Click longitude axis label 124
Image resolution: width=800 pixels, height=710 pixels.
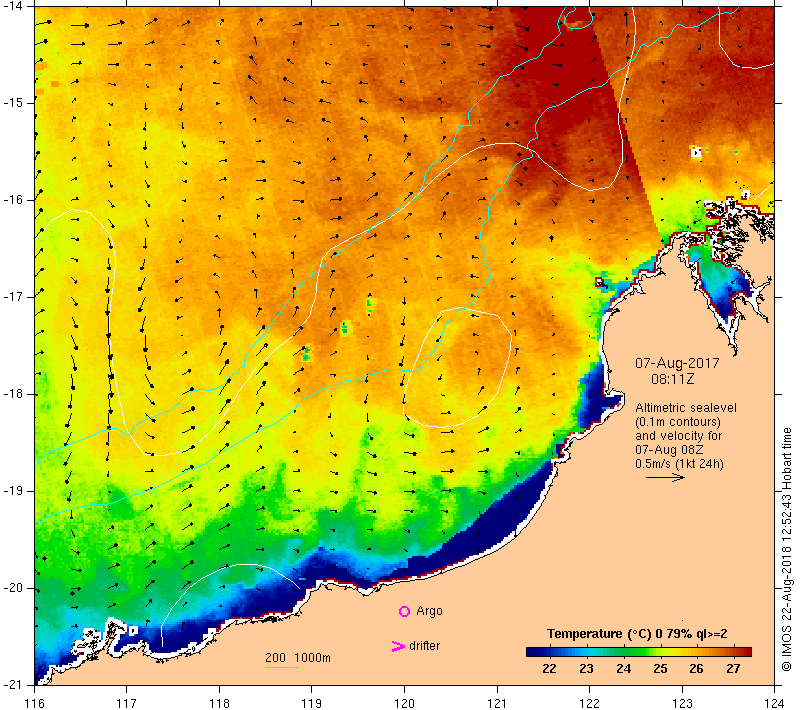[774, 703]
